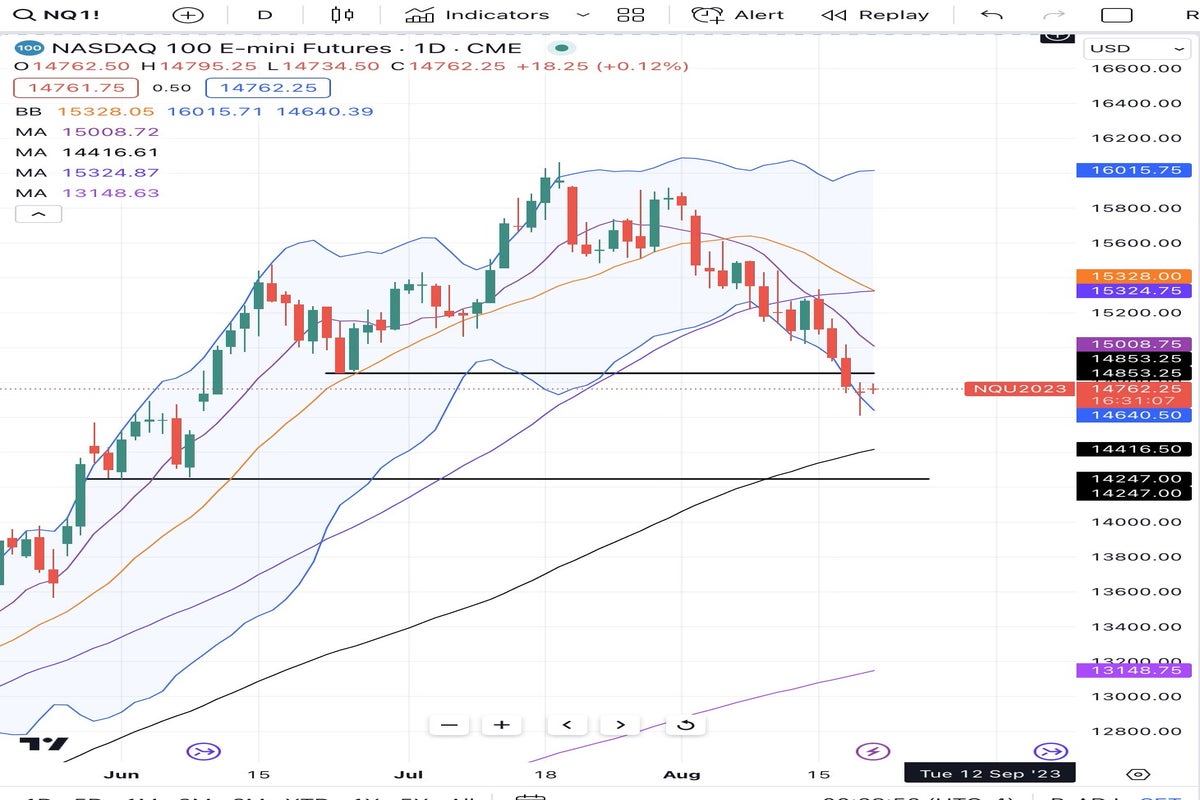Open the layout grid selector
Screen dimensions: 1200x800
pyautogui.click(x=631, y=15)
